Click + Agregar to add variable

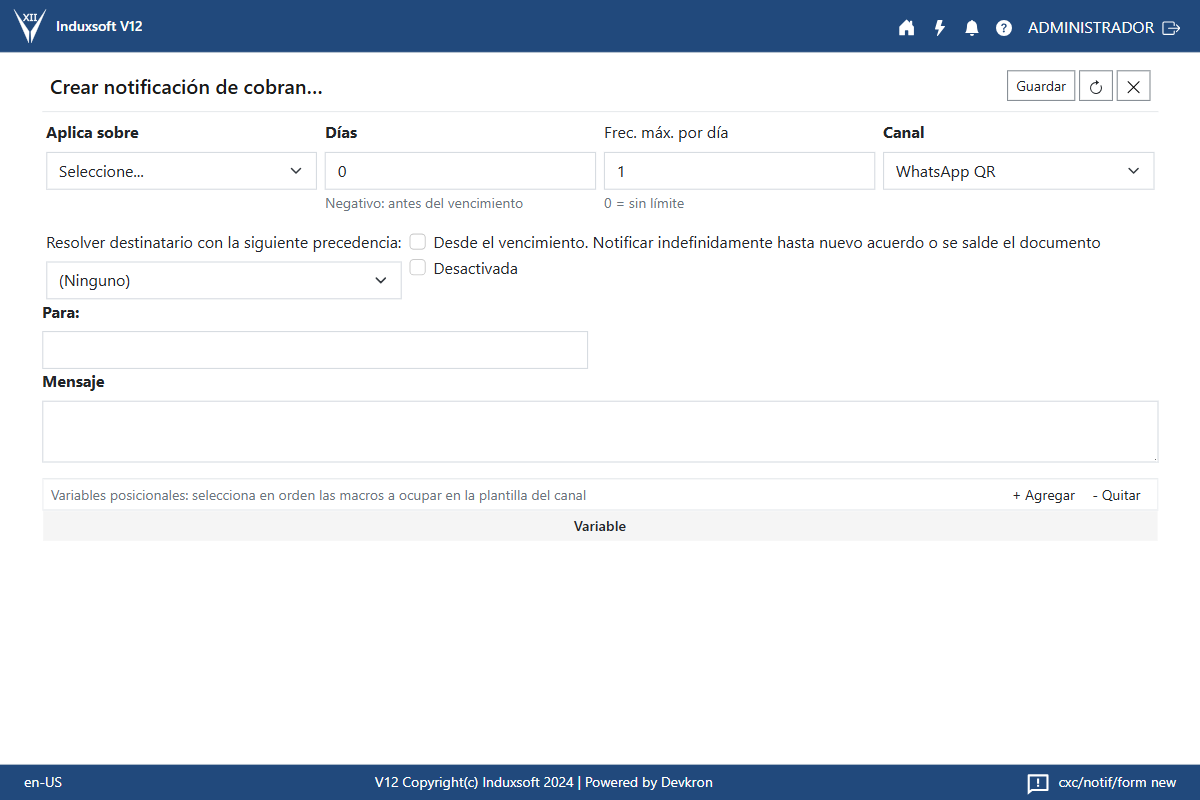[x=1044, y=495]
